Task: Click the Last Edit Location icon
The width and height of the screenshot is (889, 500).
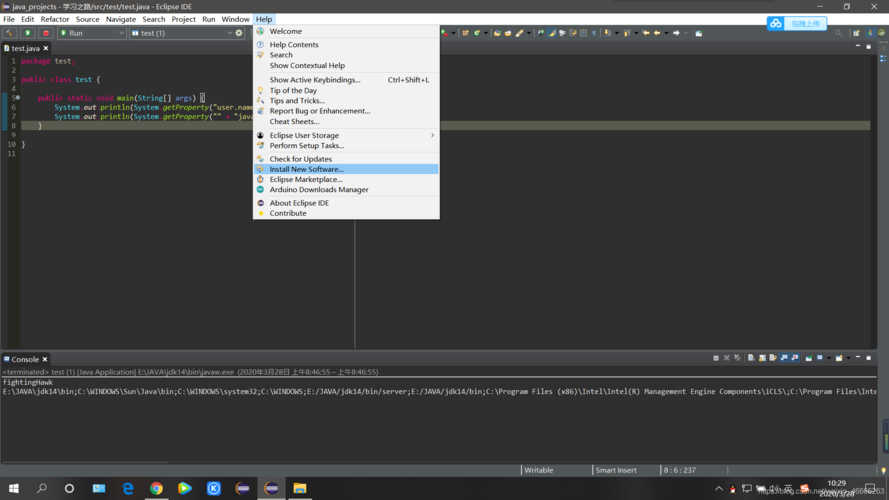Action: coord(646,33)
